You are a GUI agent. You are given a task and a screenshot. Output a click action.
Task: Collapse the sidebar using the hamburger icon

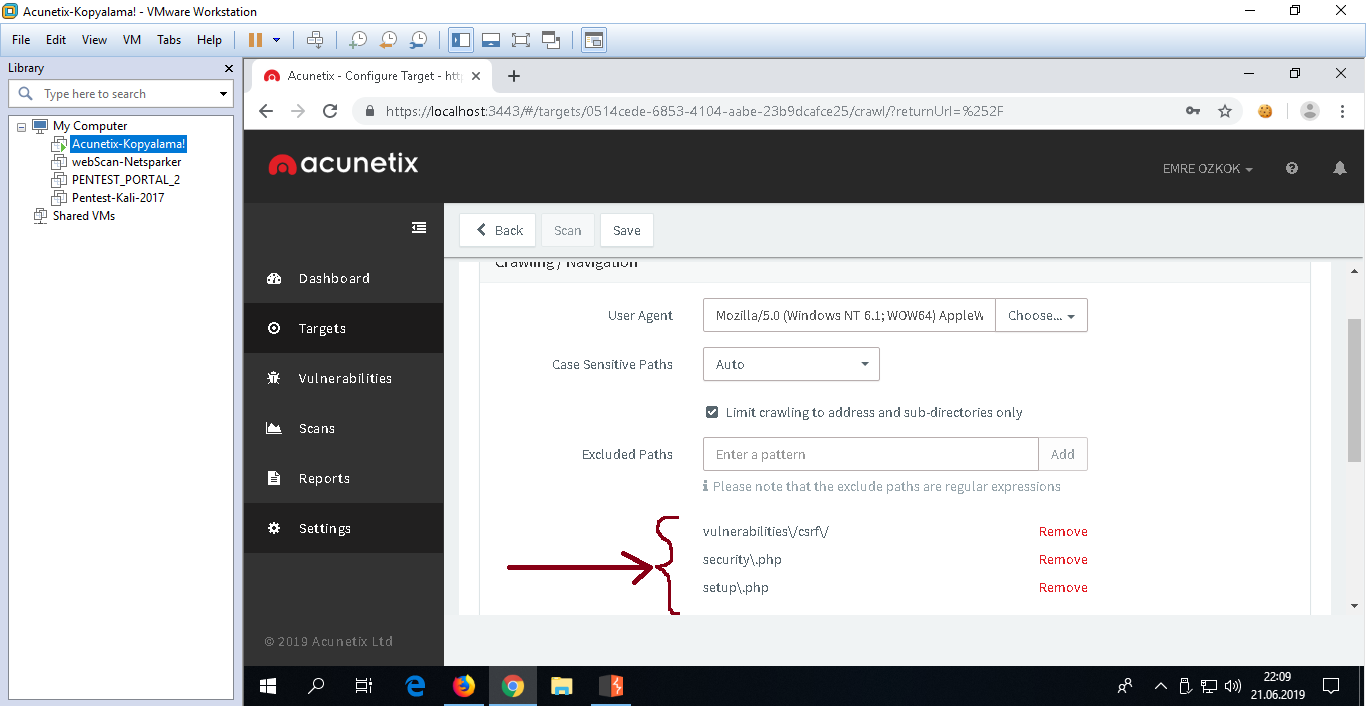pyautogui.click(x=419, y=228)
